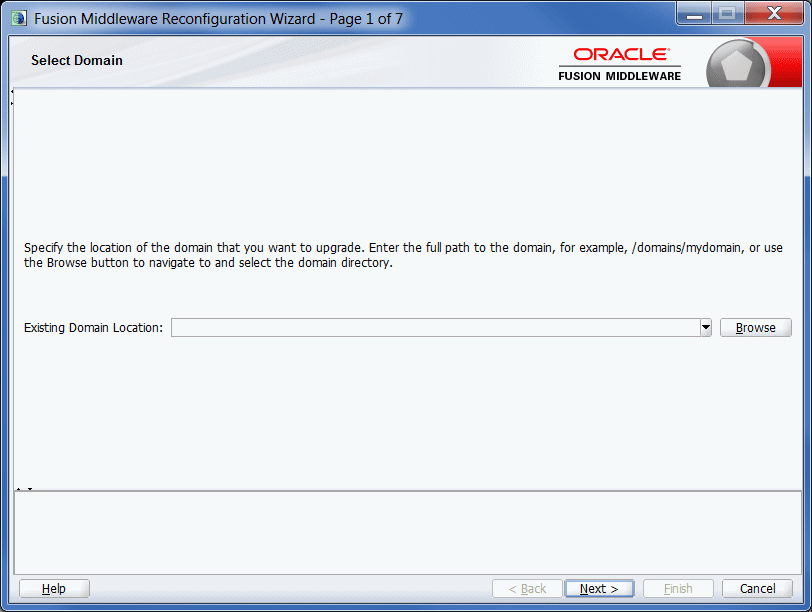Viewport: 812px width, 612px height.
Task: Click the 'Existing Domain Location:' label
Action: click(93, 328)
